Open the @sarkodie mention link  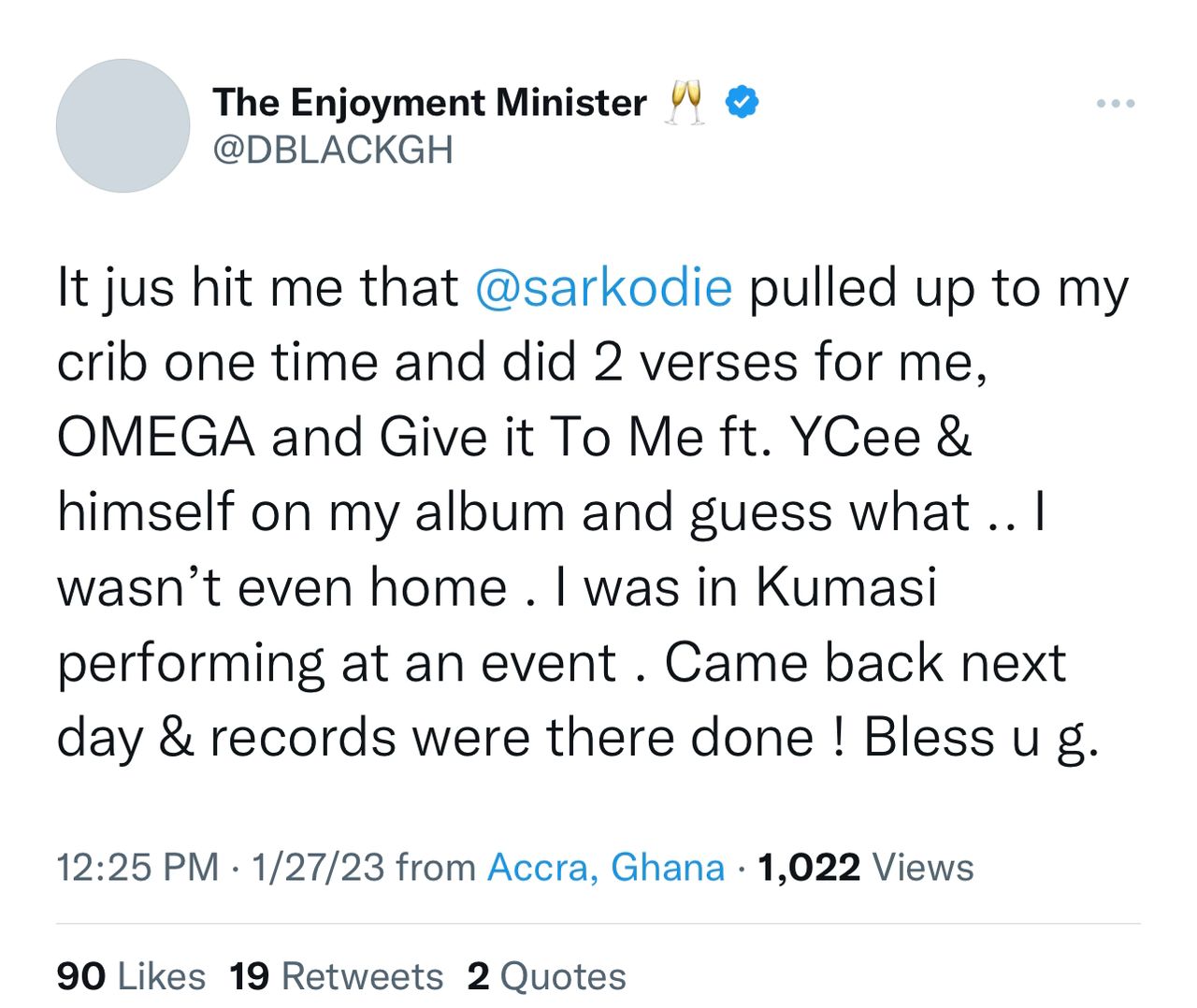pyautogui.click(x=603, y=287)
